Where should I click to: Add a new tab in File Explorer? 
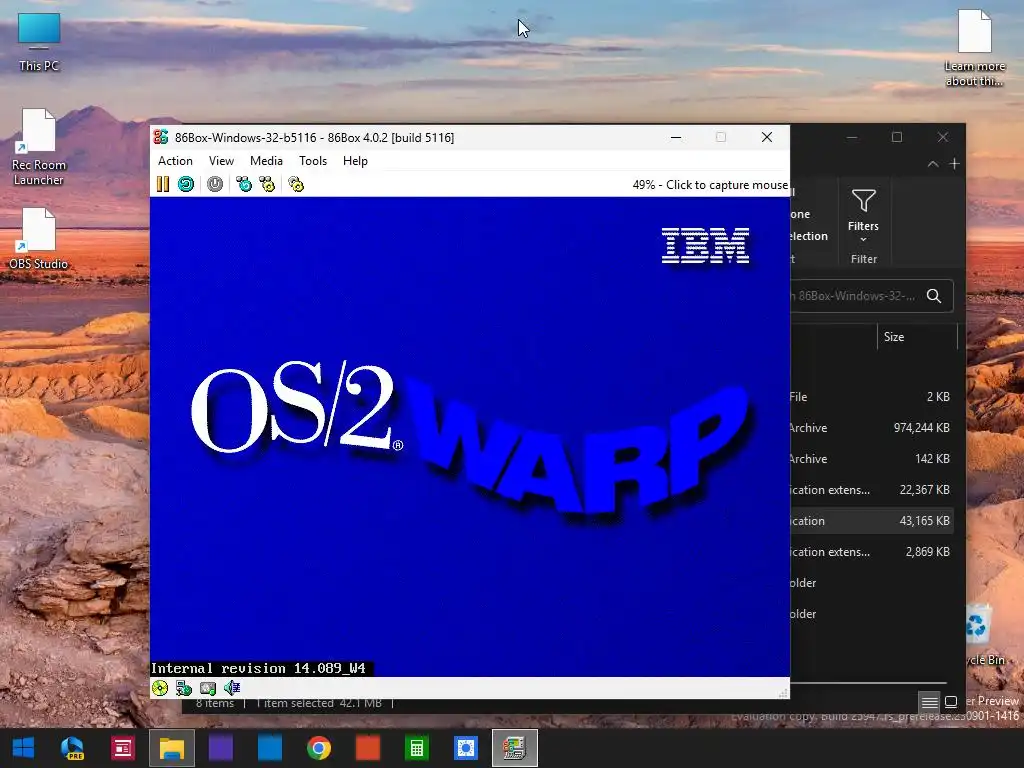954,164
